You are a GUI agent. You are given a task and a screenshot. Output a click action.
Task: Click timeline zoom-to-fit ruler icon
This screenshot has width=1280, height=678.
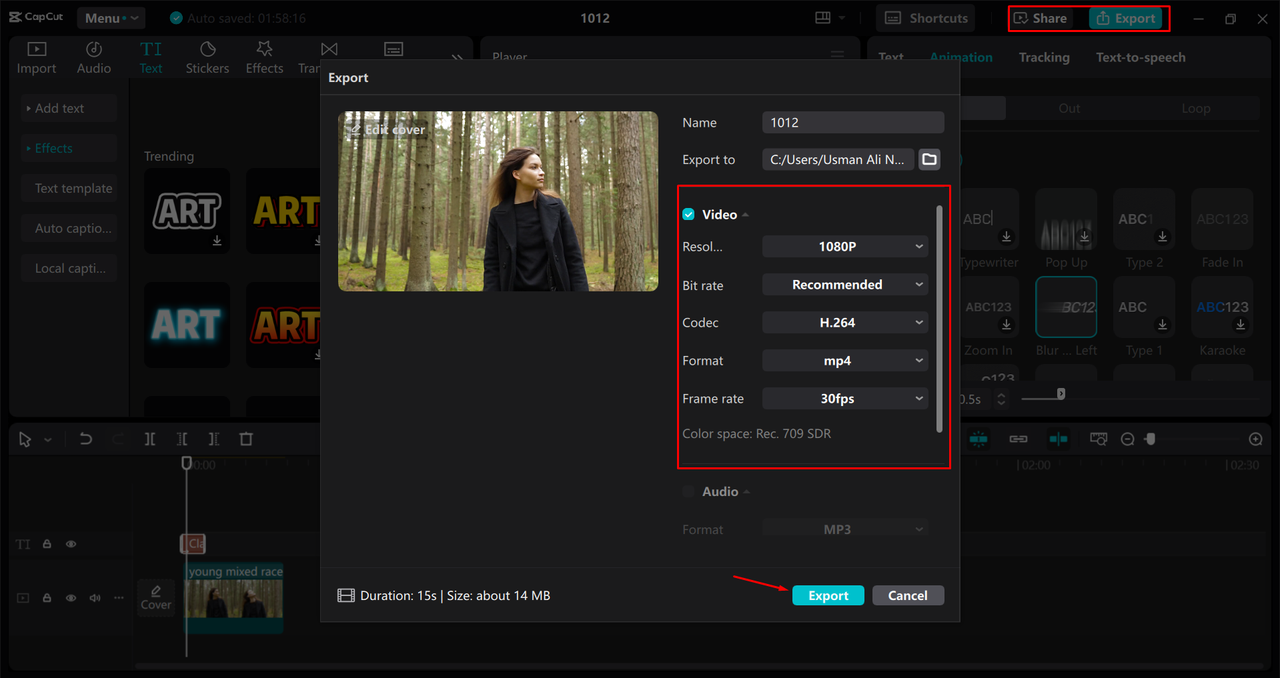coord(1099,439)
